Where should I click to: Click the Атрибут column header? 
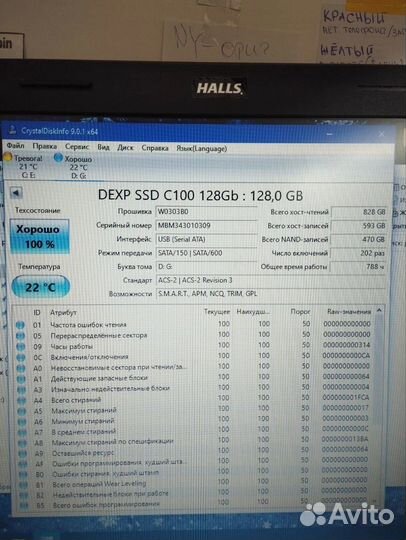(63, 313)
